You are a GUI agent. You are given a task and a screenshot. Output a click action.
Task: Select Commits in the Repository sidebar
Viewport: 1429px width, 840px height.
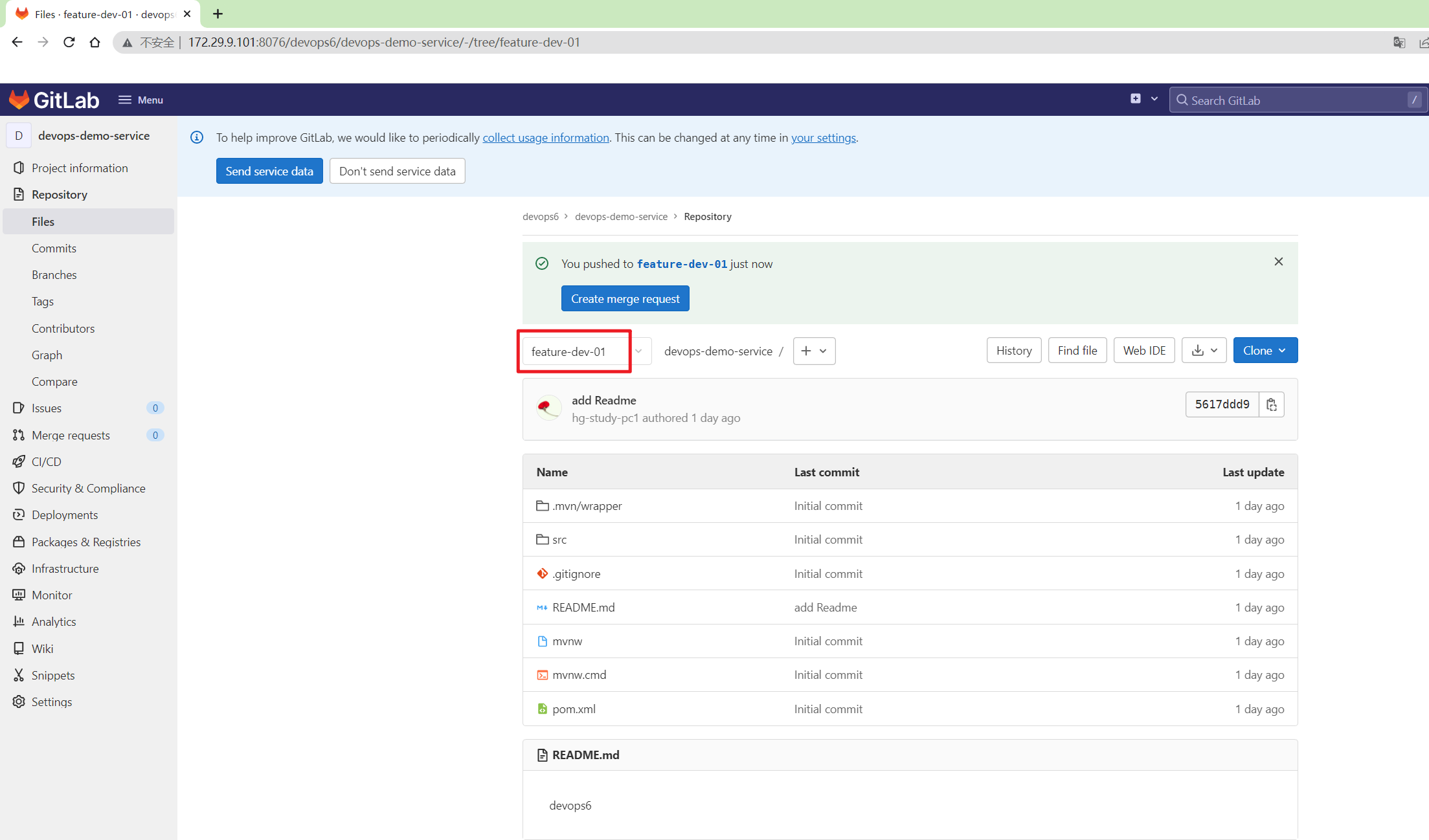pos(54,248)
